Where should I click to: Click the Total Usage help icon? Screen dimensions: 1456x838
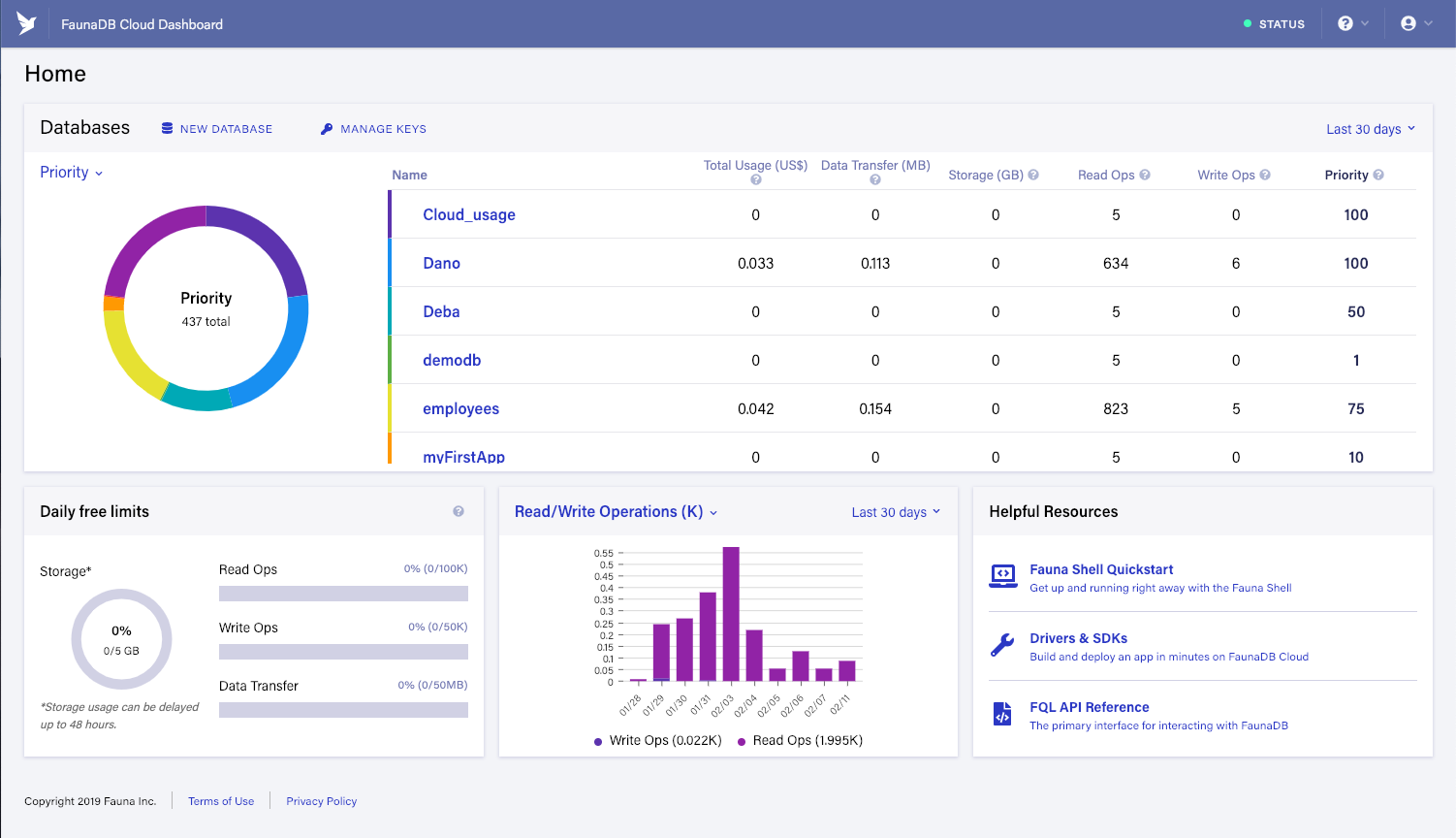tap(756, 179)
